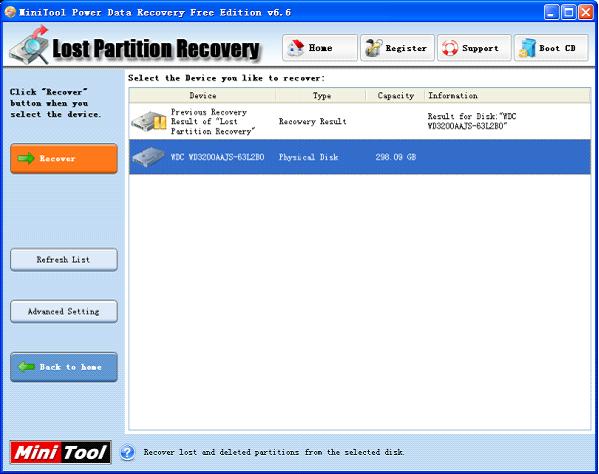Go Back to home
Image resolution: width=599 pixels, height=474 pixels.
pyautogui.click(x=64, y=367)
